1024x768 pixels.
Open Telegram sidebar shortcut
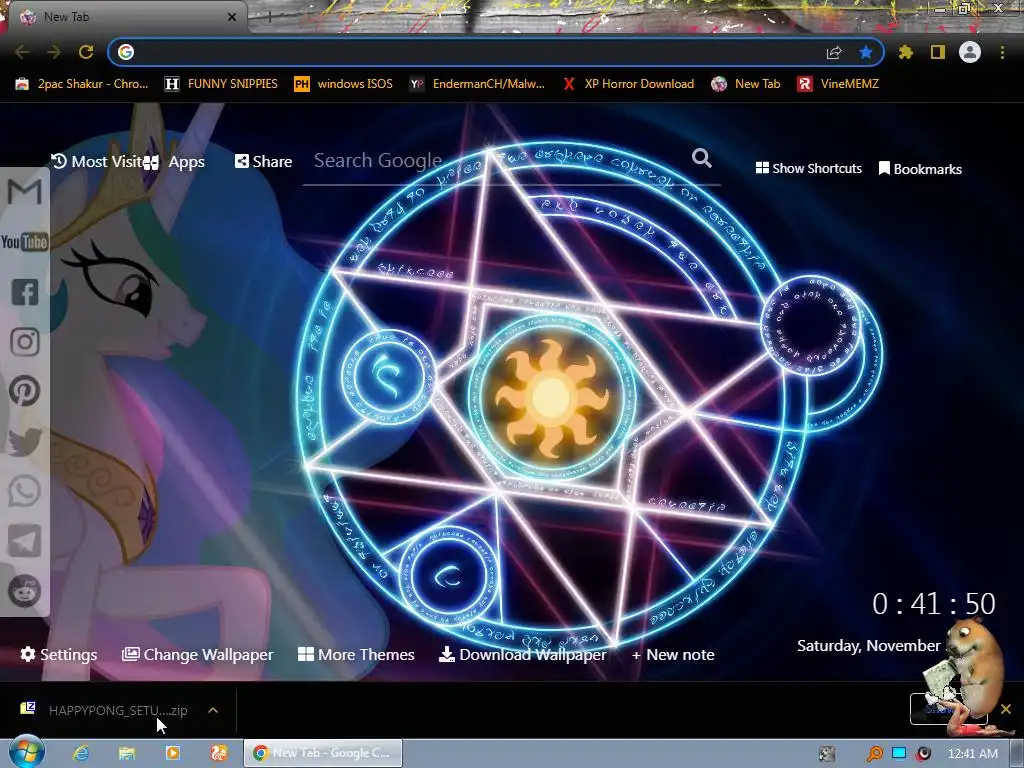pyautogui.click(x=25, y=541)
